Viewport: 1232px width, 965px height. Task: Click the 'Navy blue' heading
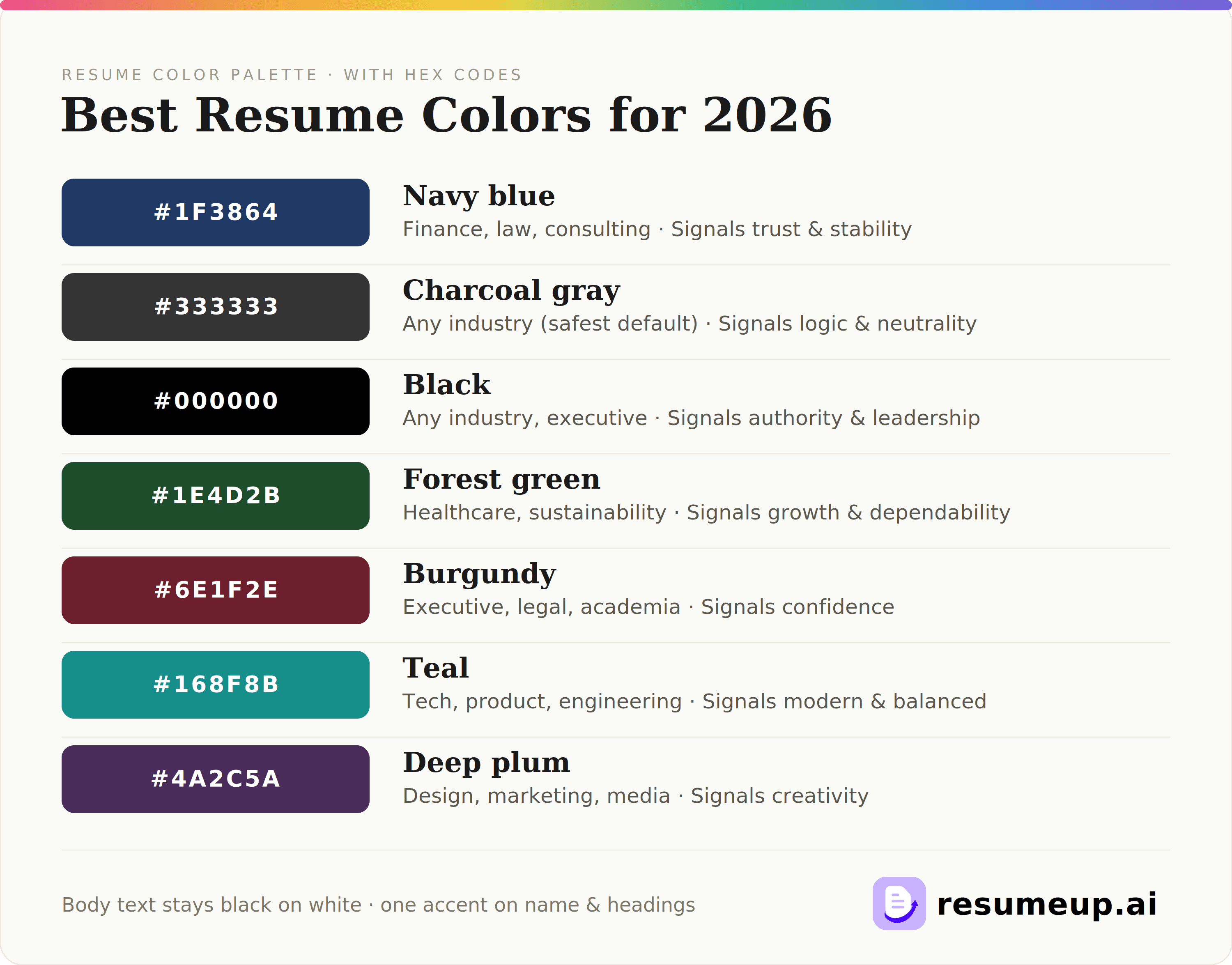(478, 197)
